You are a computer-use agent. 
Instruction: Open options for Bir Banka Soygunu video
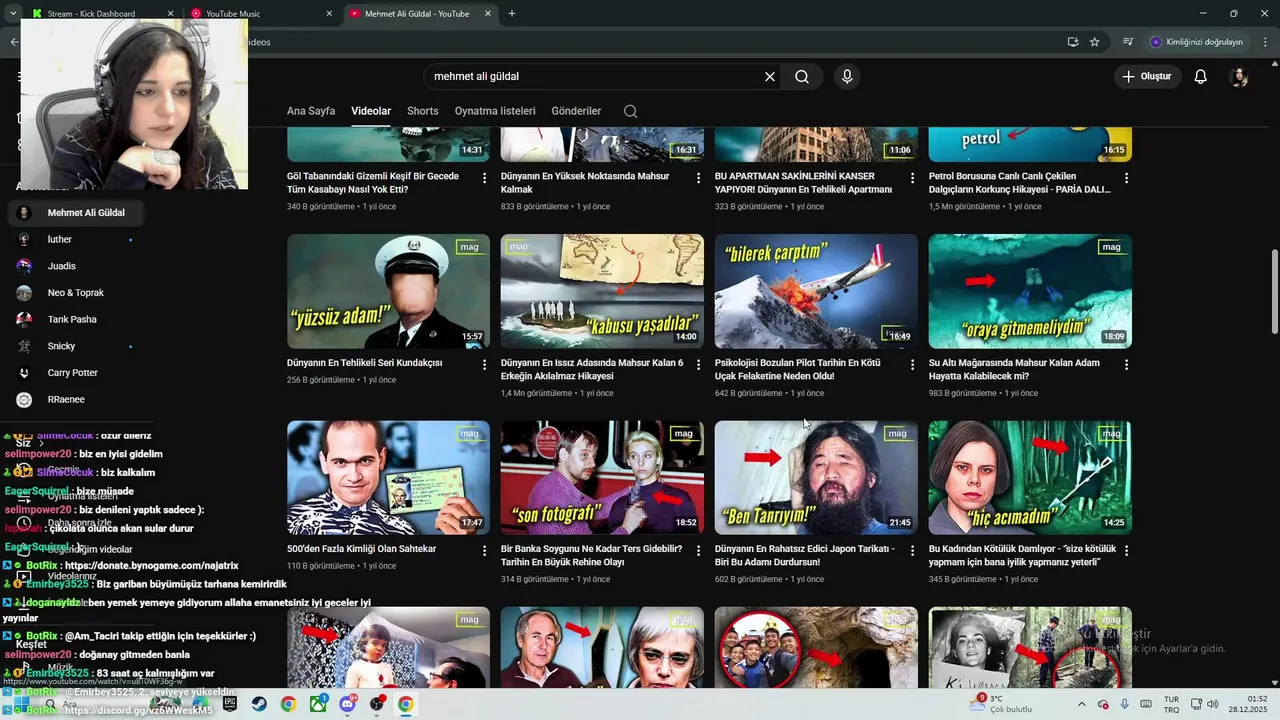pos(698,551)
